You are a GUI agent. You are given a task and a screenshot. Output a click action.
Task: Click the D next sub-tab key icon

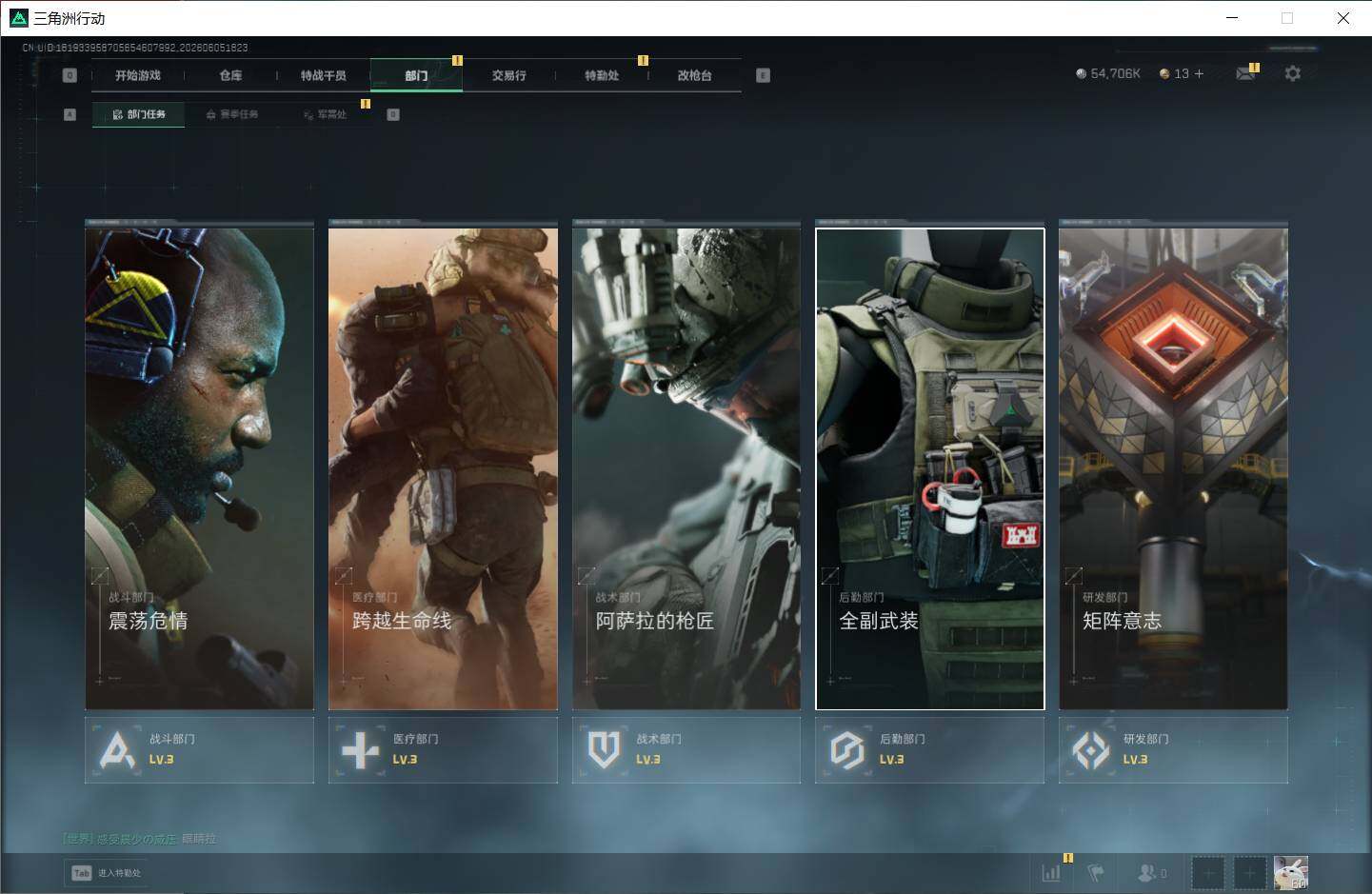[x=393, y=114]
